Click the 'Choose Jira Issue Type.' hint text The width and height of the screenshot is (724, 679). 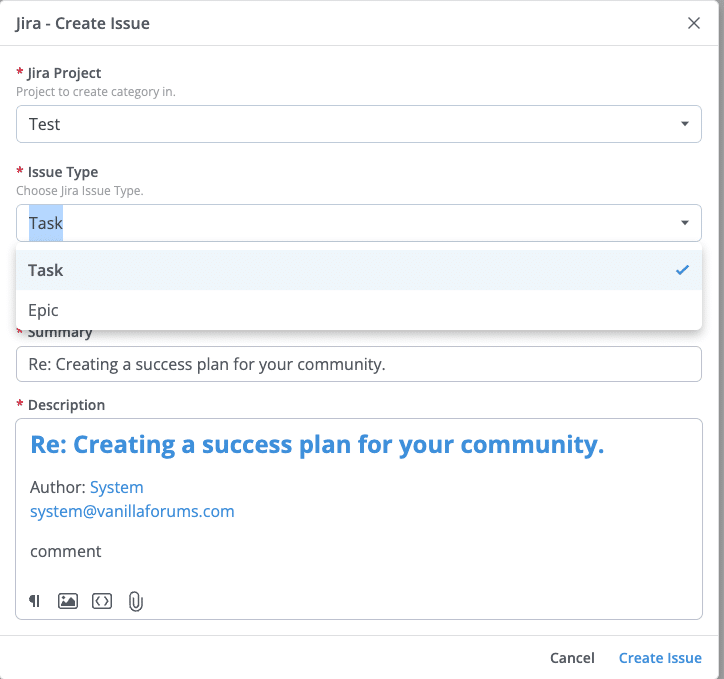[80, 191]
